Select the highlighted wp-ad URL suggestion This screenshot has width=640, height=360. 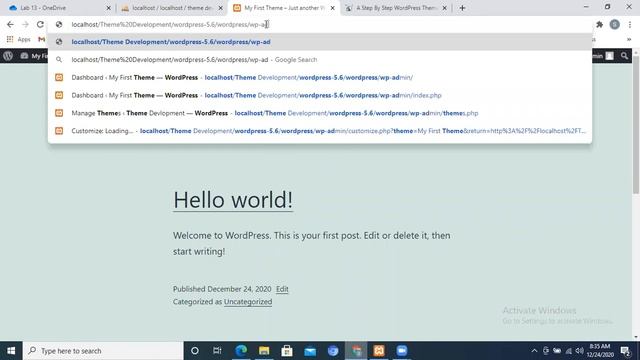(x=320, y=42)
